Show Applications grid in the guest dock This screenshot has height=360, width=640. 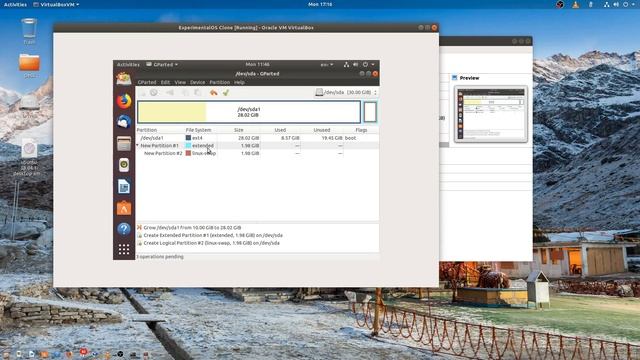point(124,249)
